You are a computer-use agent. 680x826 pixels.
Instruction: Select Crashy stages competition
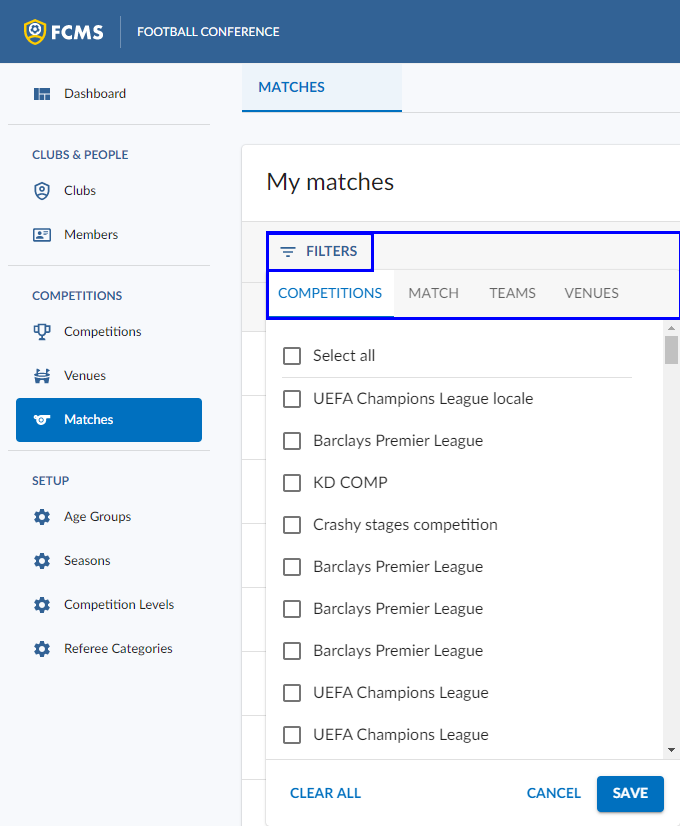coord(291,524)
